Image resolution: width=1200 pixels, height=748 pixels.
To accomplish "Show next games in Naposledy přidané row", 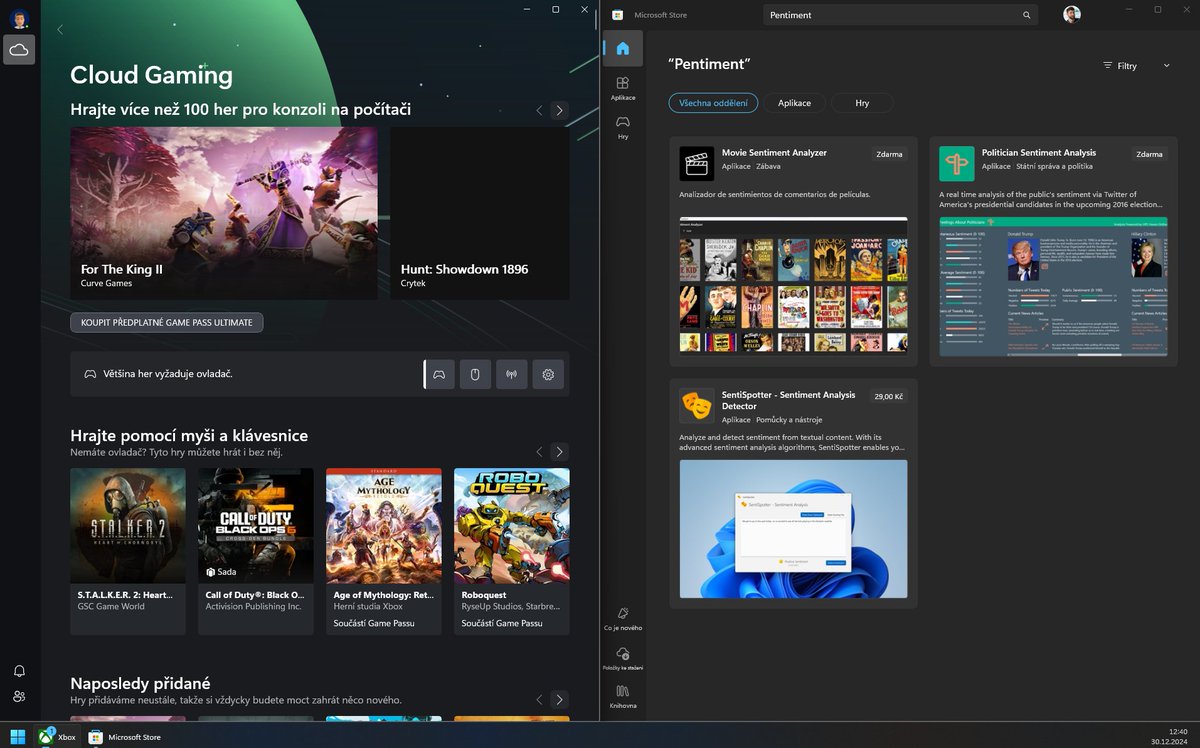I will pos(560,699).
